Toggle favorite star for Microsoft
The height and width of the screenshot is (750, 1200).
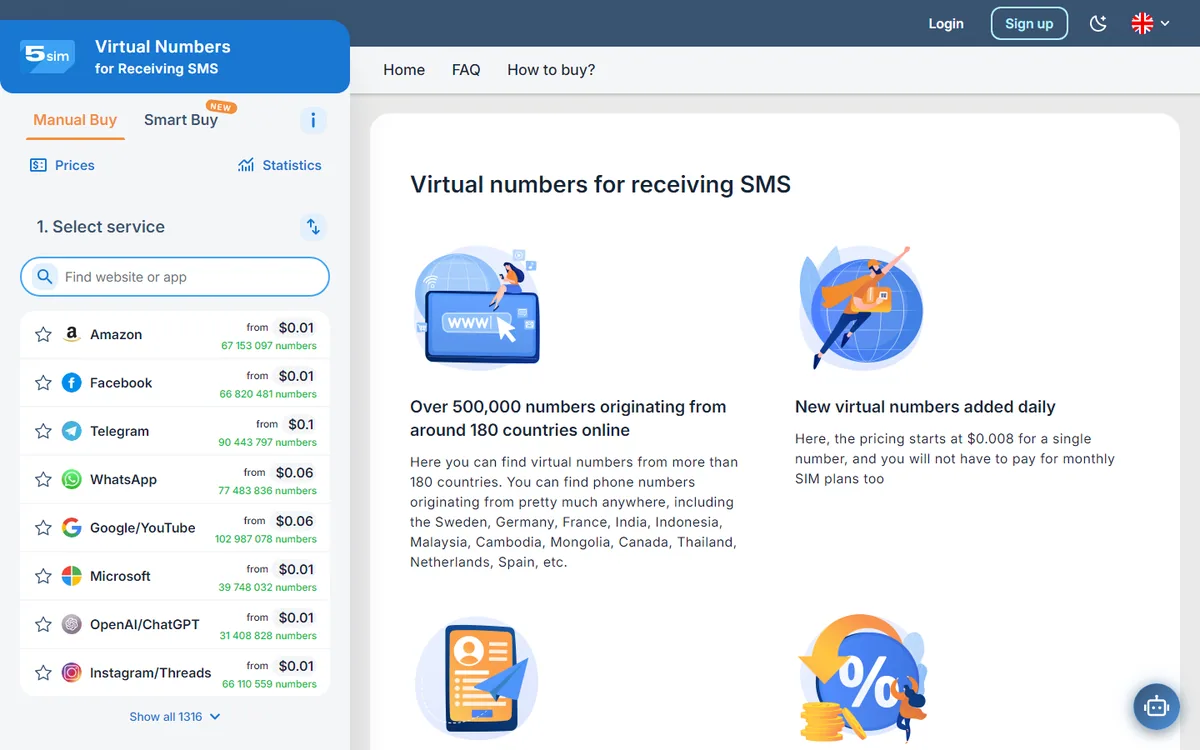[43, 576]
